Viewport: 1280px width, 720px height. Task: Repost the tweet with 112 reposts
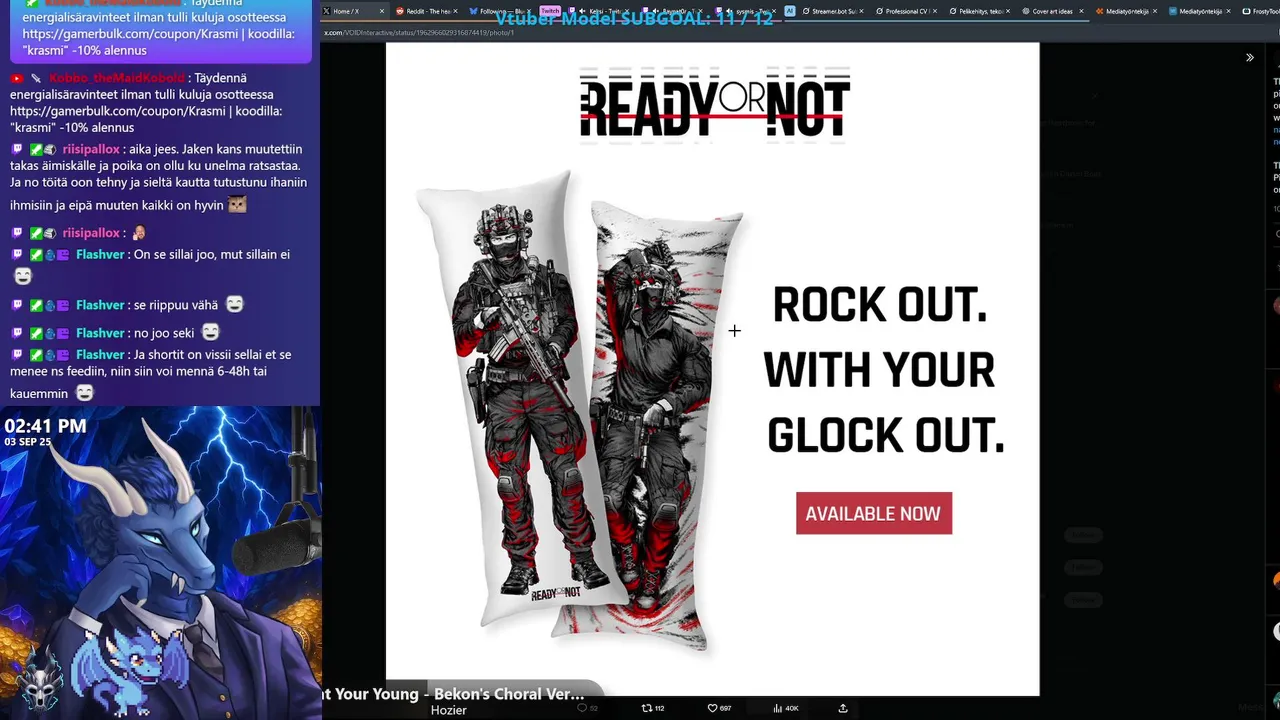coord(652,708)
